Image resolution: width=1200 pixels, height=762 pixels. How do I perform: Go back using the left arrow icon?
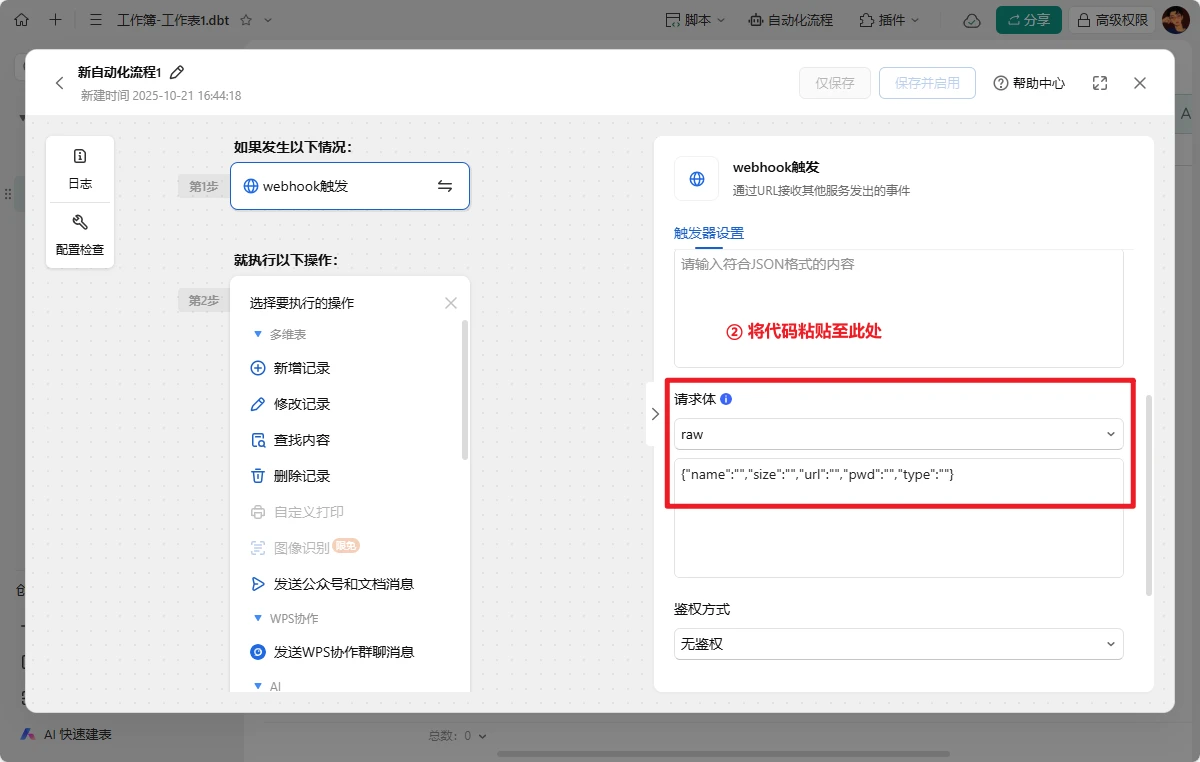pos(59,83)
